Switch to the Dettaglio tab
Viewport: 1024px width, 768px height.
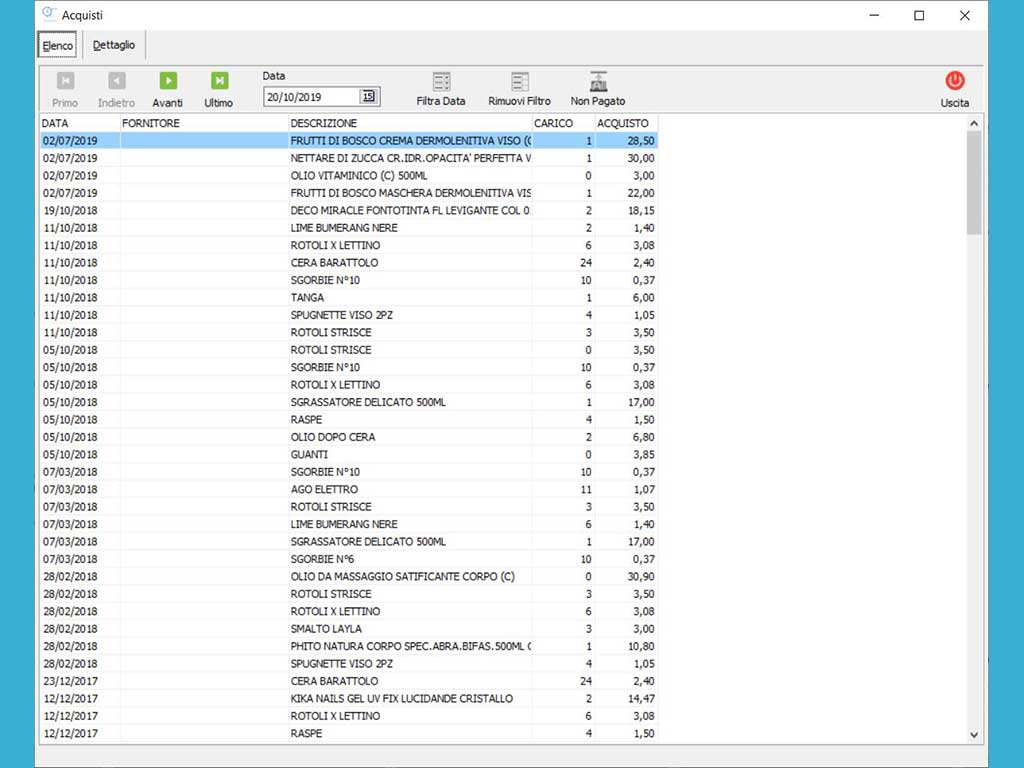[114, 45]
